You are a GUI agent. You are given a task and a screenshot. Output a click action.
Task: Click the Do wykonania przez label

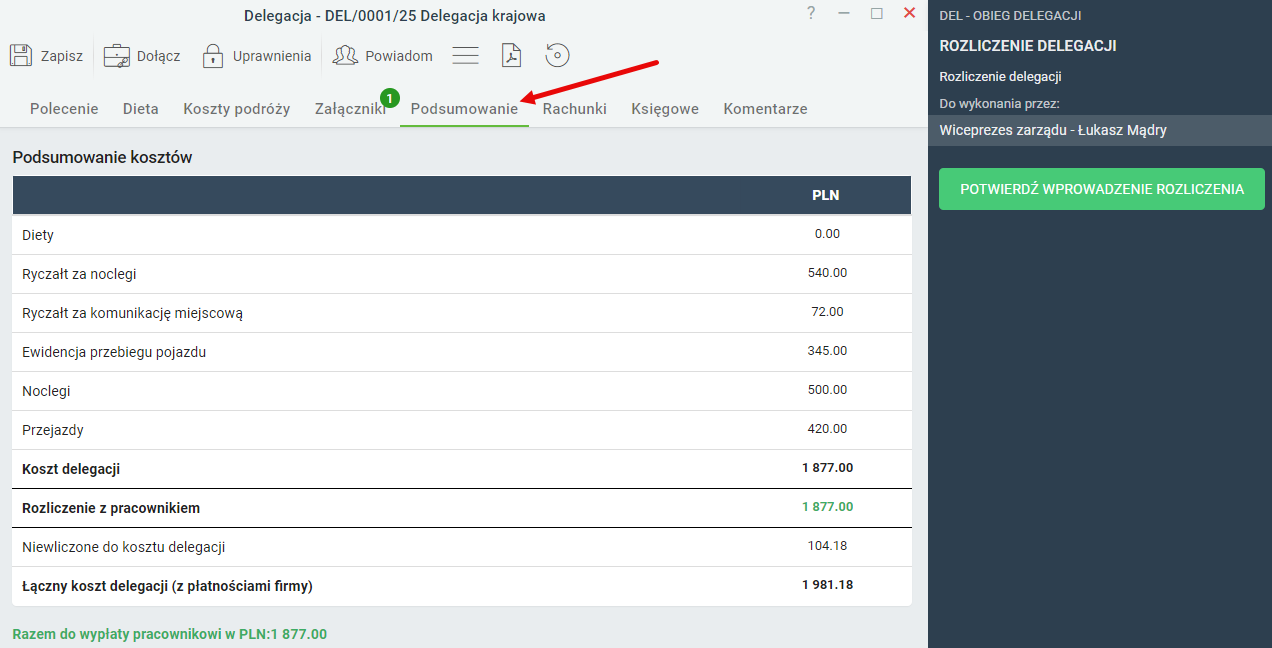[999, 103]
